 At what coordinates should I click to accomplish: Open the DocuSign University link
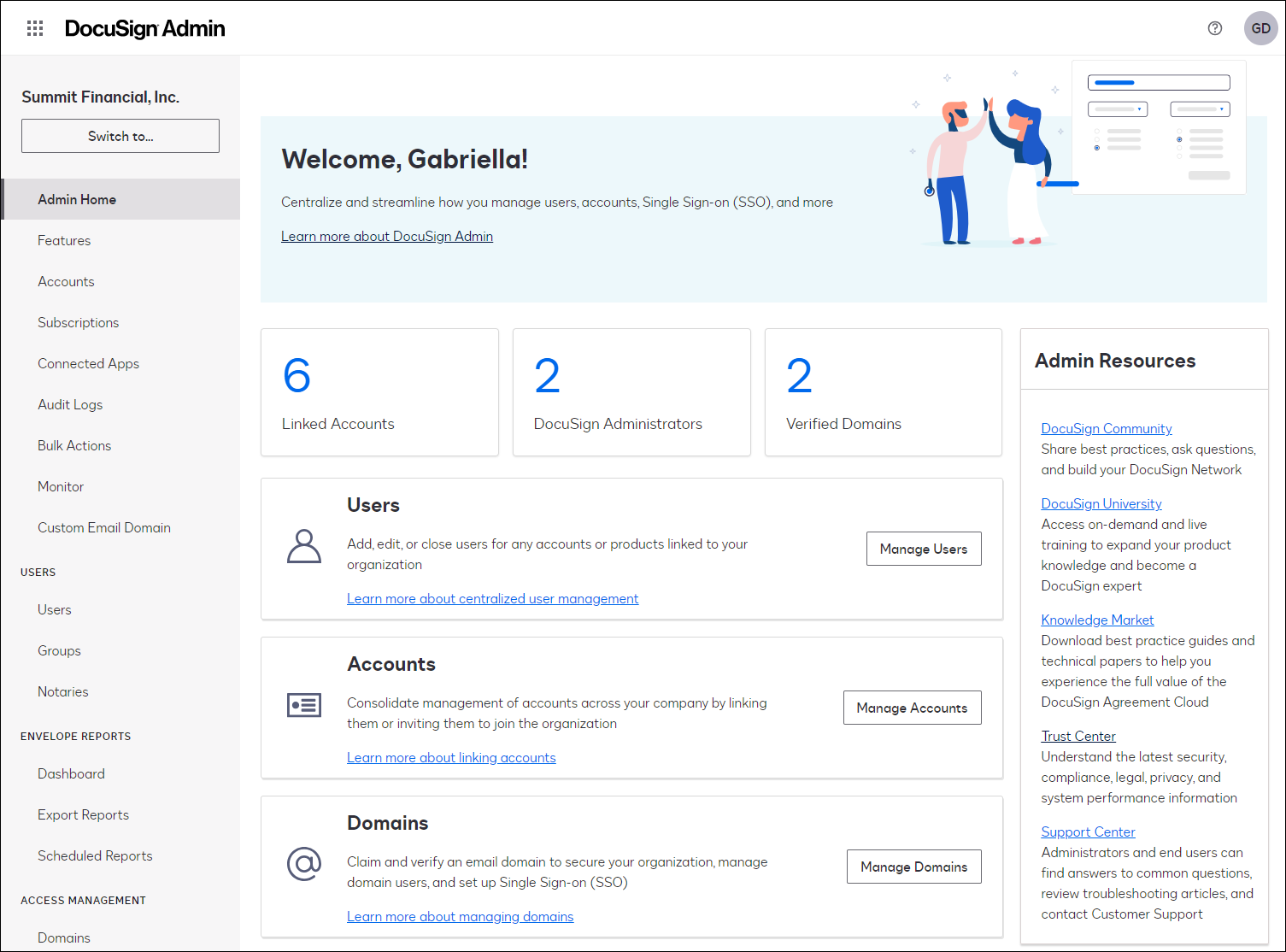1101,503
